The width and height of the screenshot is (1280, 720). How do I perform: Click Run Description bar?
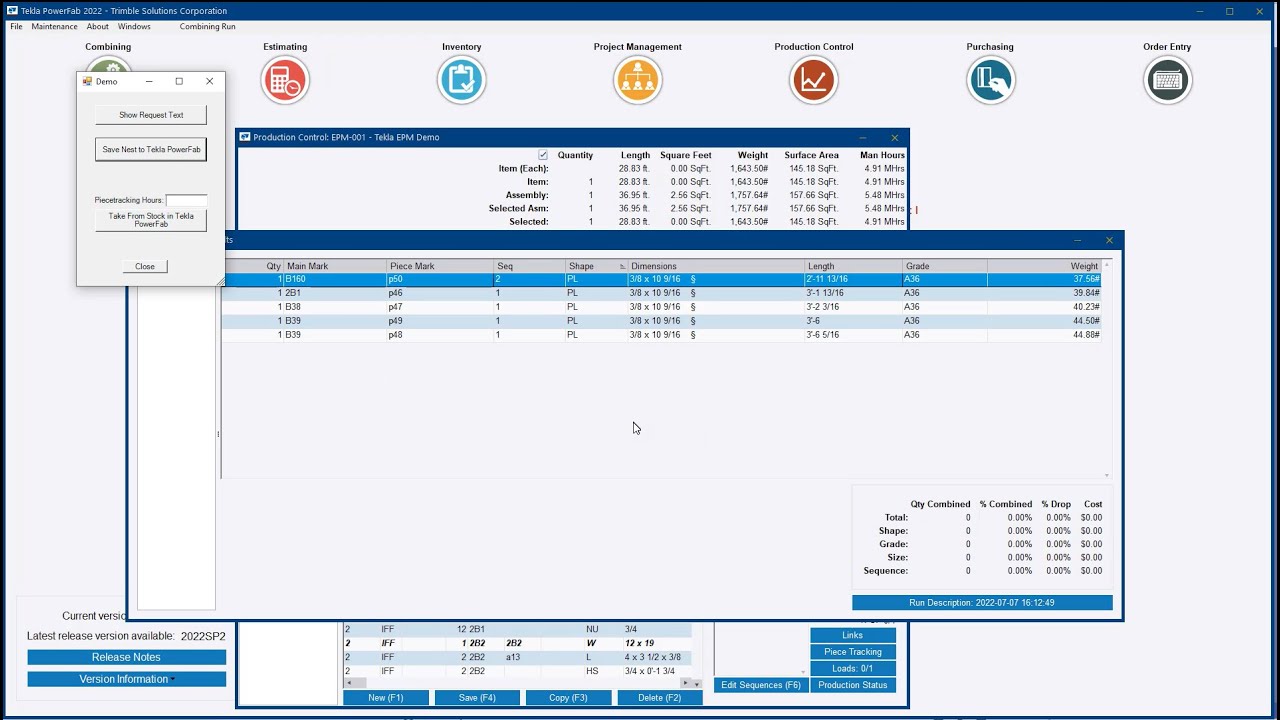pyautogui.click(x=982, y=603)
